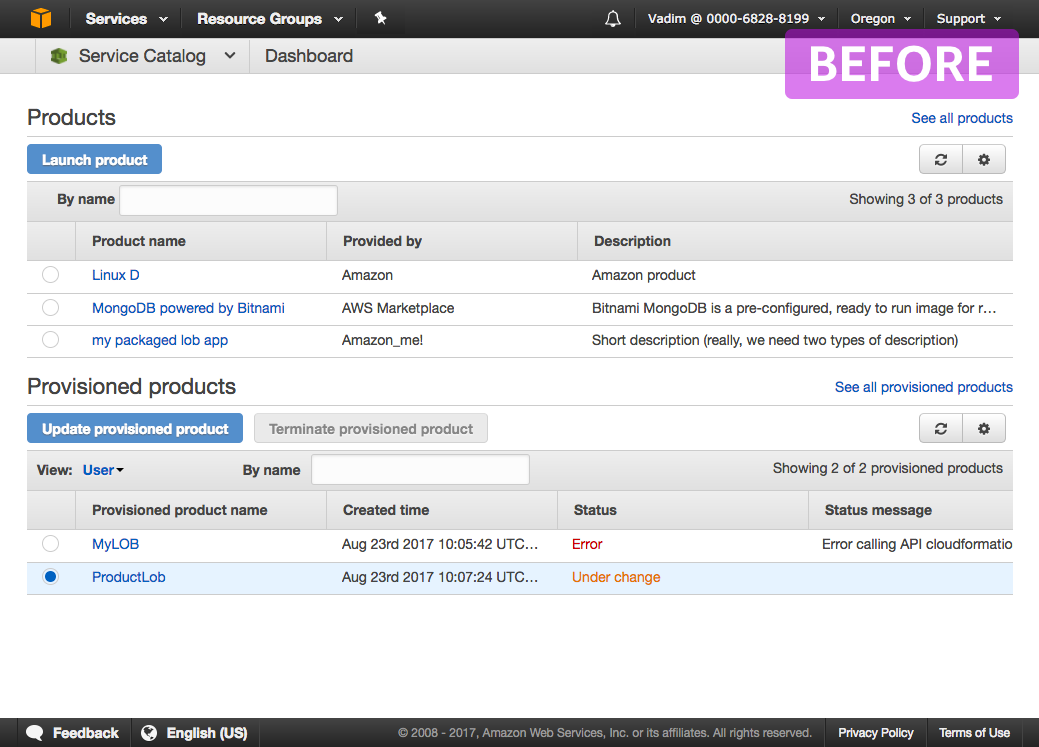Click the pin shortcut icon in top bar
Image resolution: width=1039 pixels, height=747 pixels.
pyautogui.click(x=380, y=18)
